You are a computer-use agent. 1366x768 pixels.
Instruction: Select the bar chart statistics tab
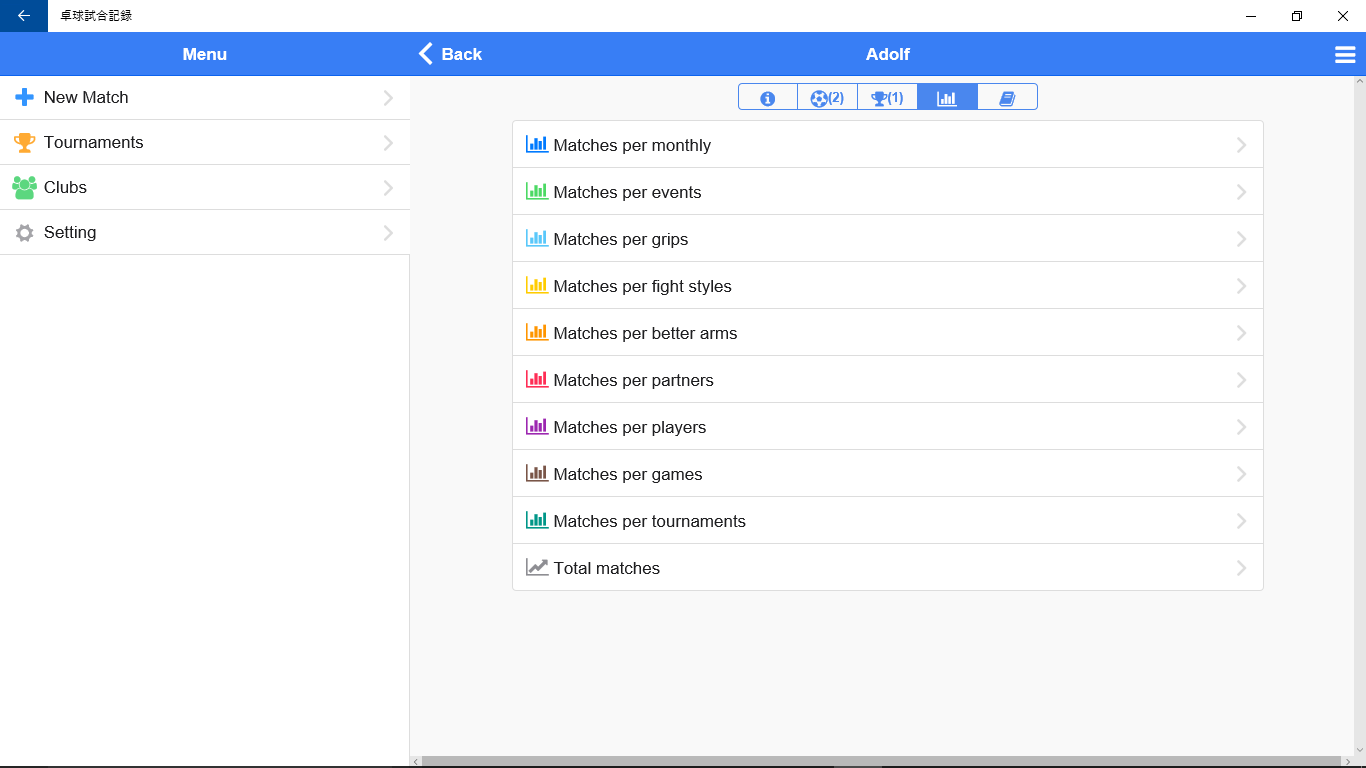point(947,97)
